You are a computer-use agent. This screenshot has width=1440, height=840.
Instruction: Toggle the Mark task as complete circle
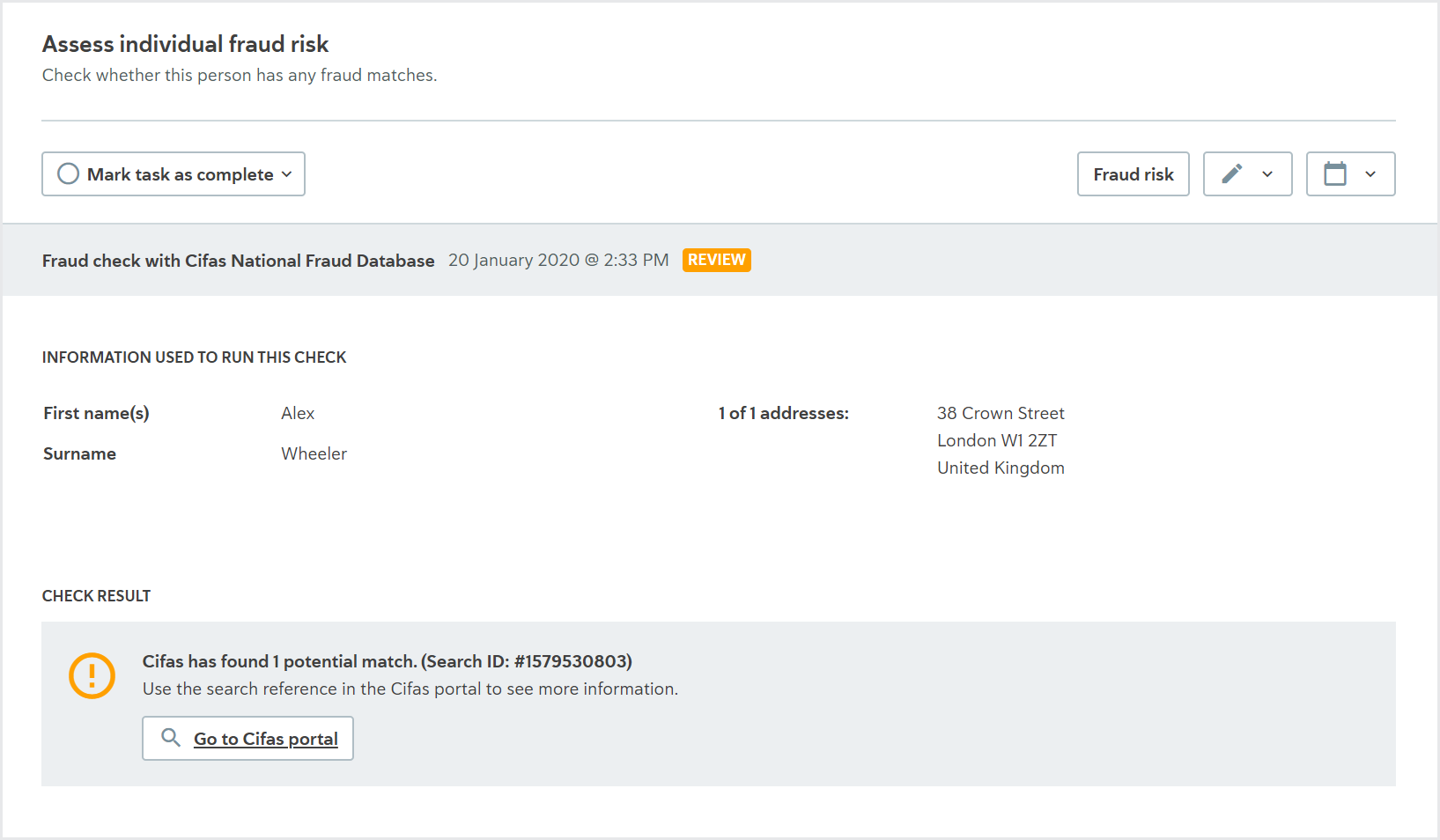point(68,173)
